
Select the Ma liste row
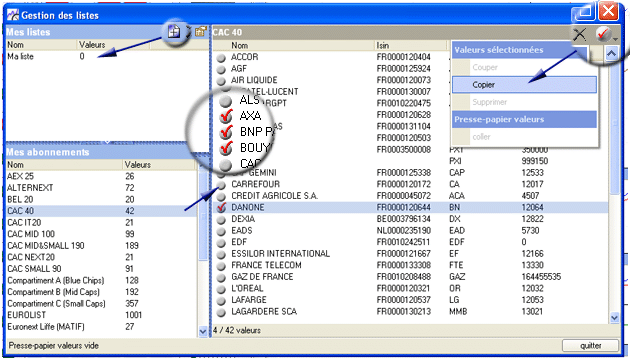point(106,57)
